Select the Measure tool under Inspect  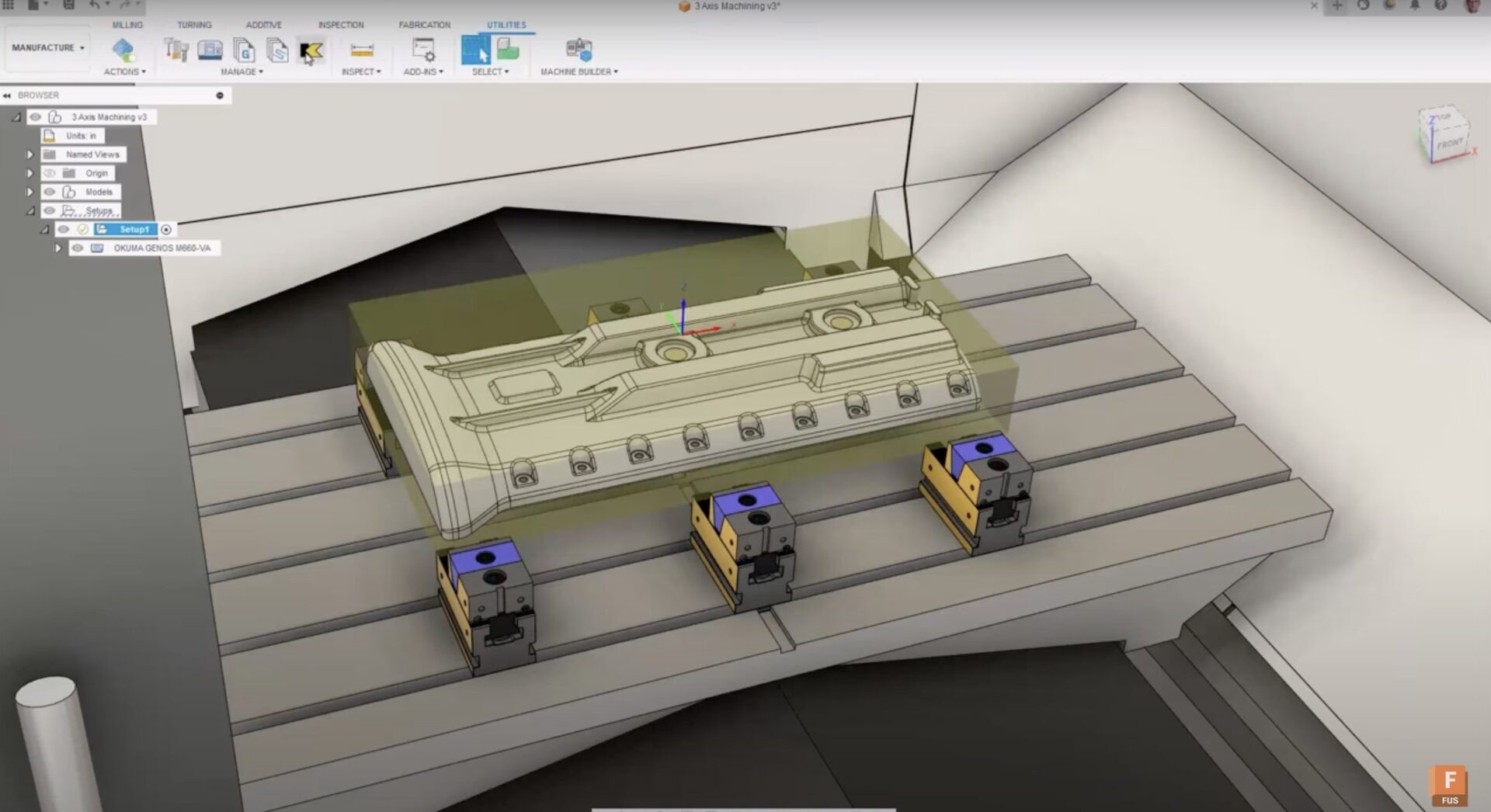coord(360,51)
